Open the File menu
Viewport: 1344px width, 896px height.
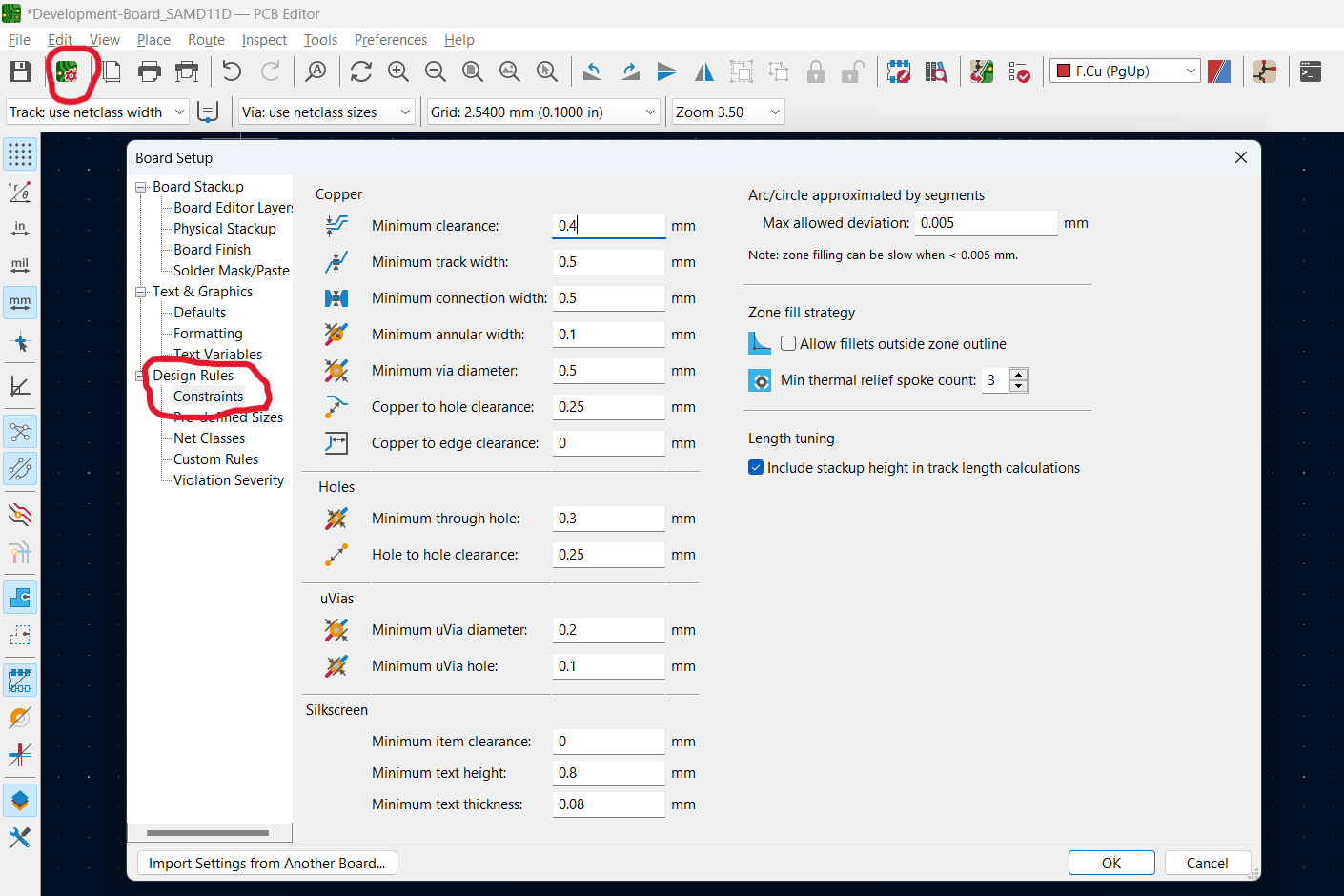tap(19, 40)
